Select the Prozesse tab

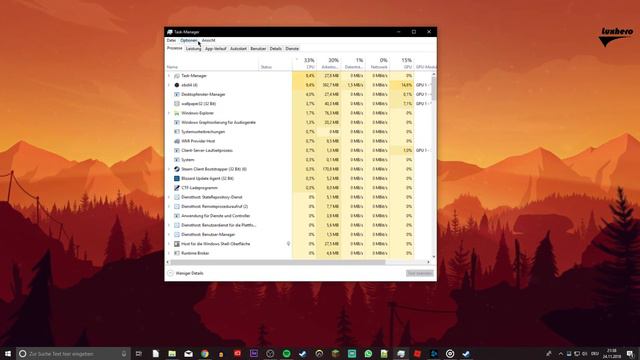click(175, 48)
